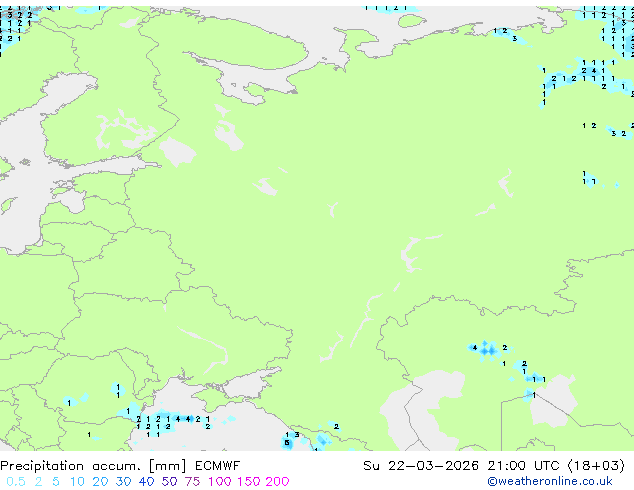Click the 40 mm legend value

coord(146,482)
